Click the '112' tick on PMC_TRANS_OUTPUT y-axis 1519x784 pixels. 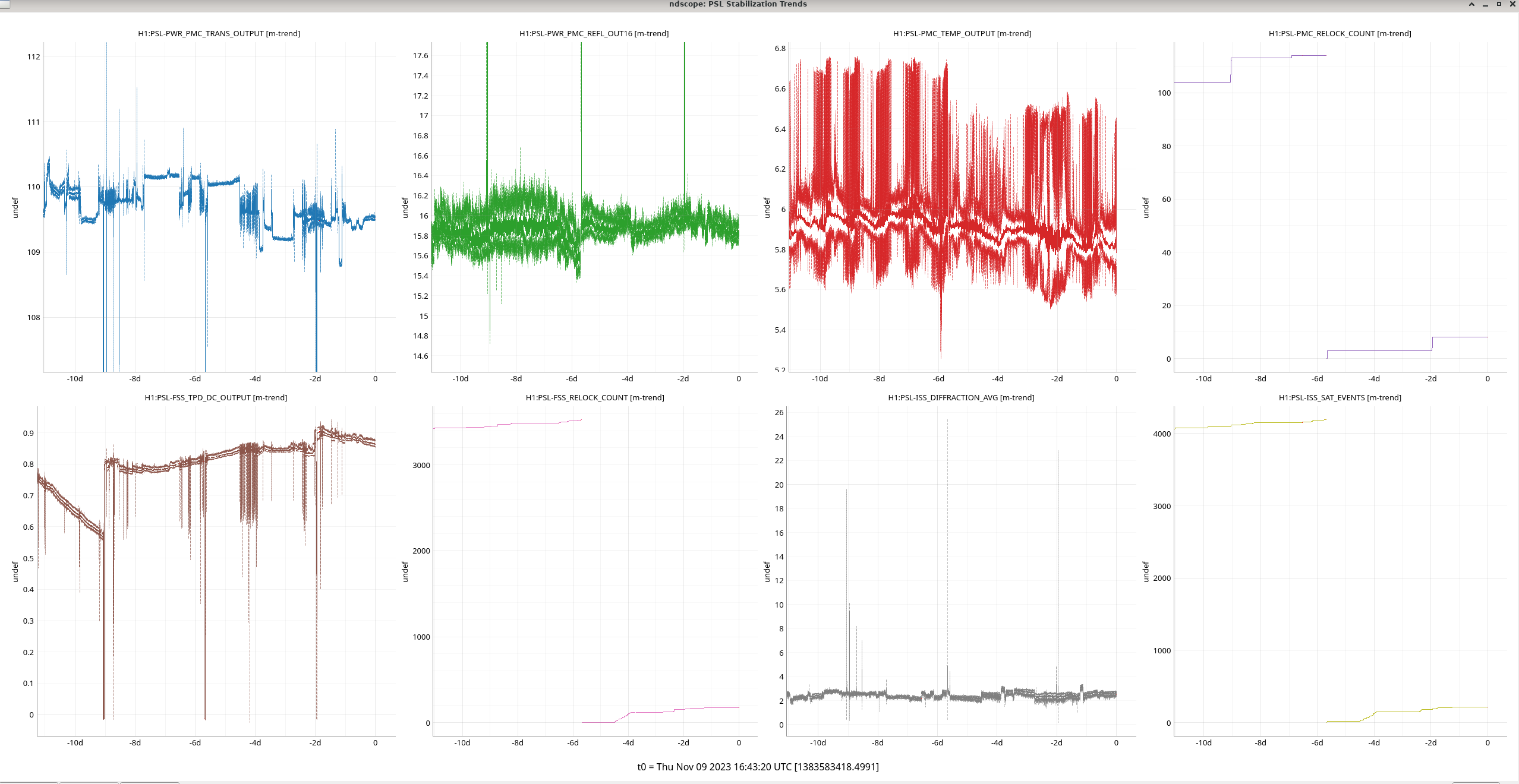click(x=33, y=56)
